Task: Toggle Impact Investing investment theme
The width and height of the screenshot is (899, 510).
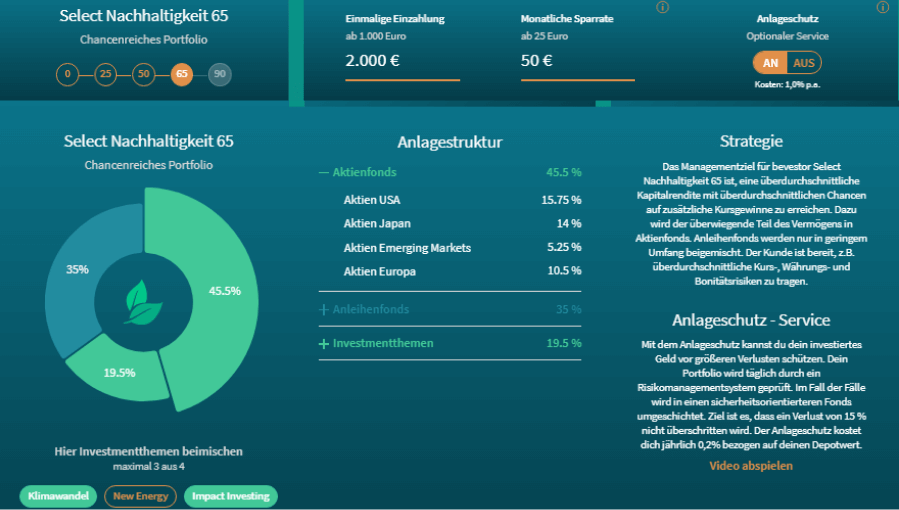Action: (x=230, y=496)
